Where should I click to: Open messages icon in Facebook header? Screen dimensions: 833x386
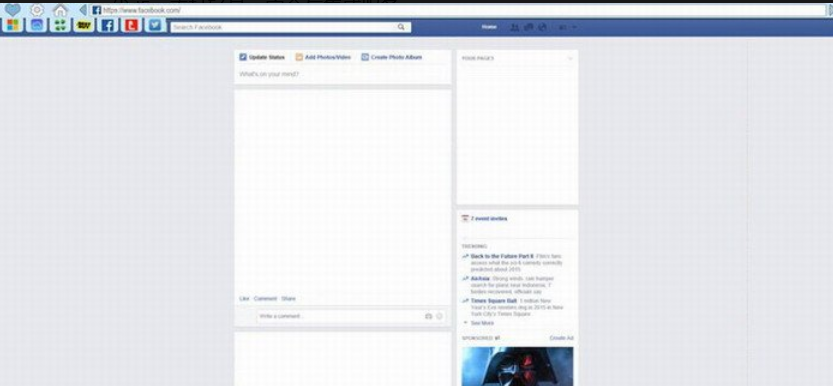[529, 27]
